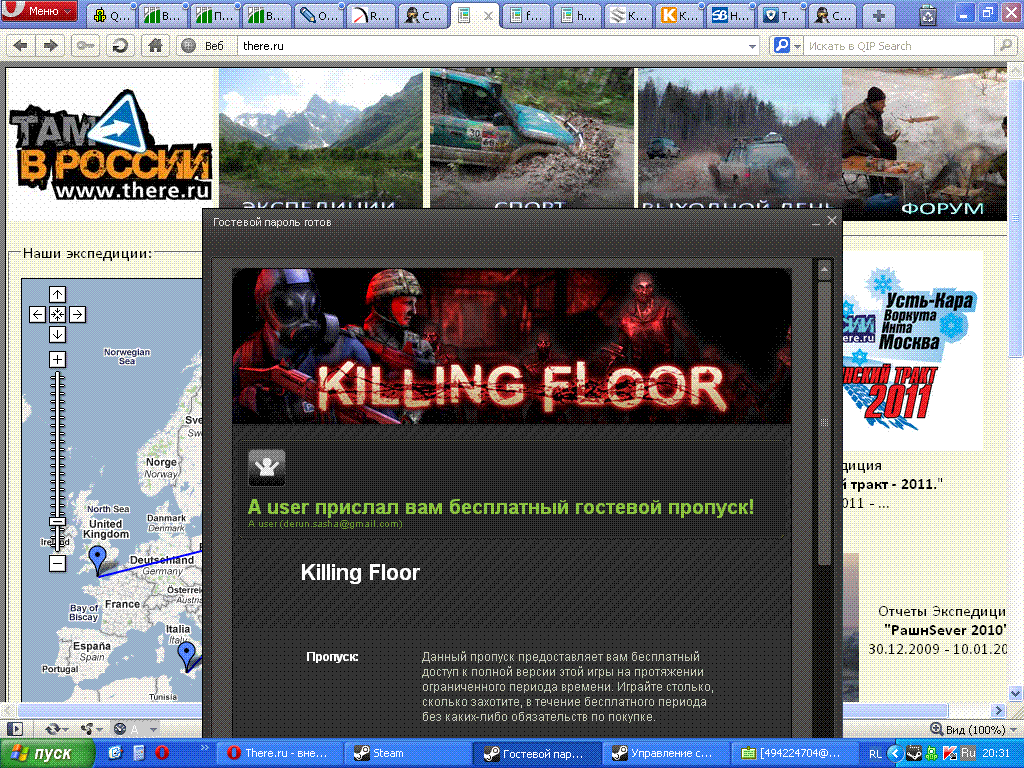
Task: Open the Форум section banner
Action: click(924, 144)
